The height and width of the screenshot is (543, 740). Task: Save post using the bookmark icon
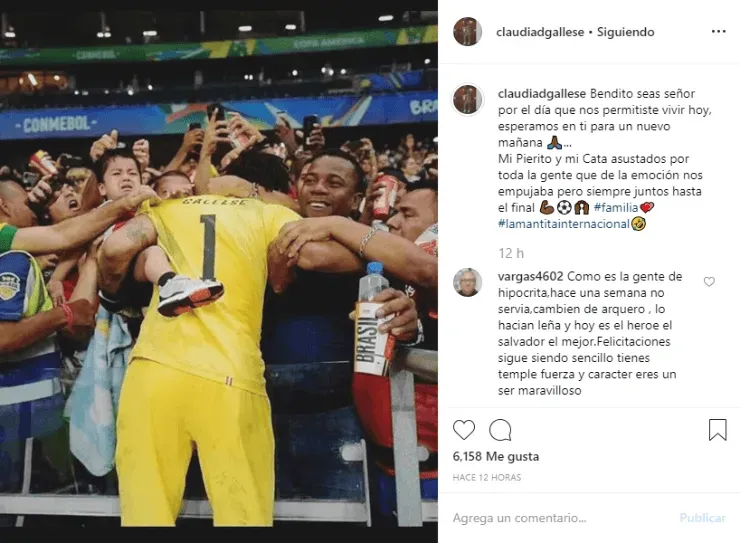[717, 430]
